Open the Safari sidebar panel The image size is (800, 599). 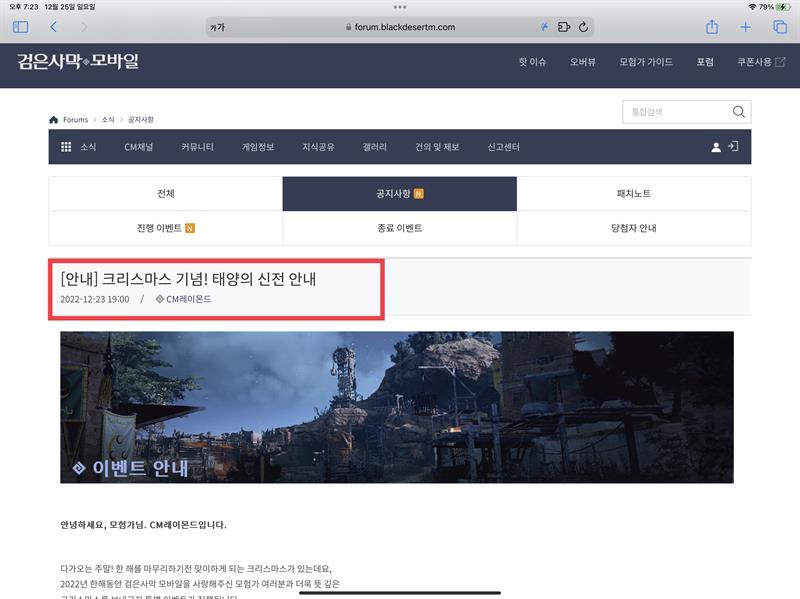tap(20, 27)
